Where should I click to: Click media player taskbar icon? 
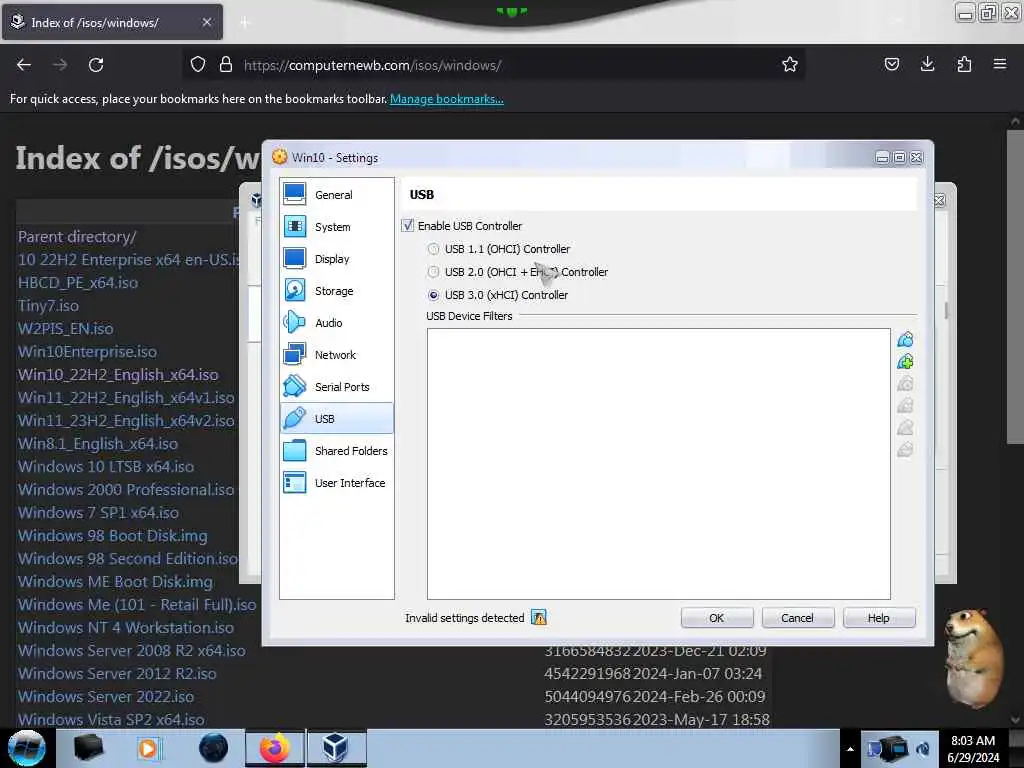(x=148, y=748)
